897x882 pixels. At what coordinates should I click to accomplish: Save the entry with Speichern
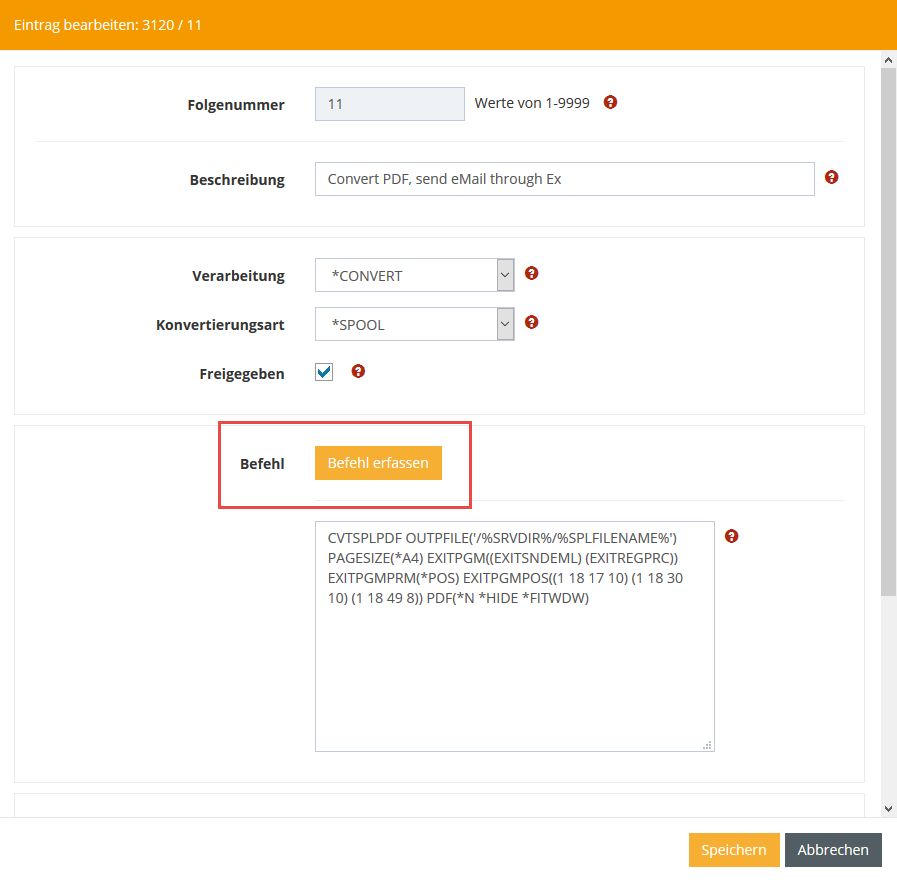pyautogui.click(x=733, y=850)
